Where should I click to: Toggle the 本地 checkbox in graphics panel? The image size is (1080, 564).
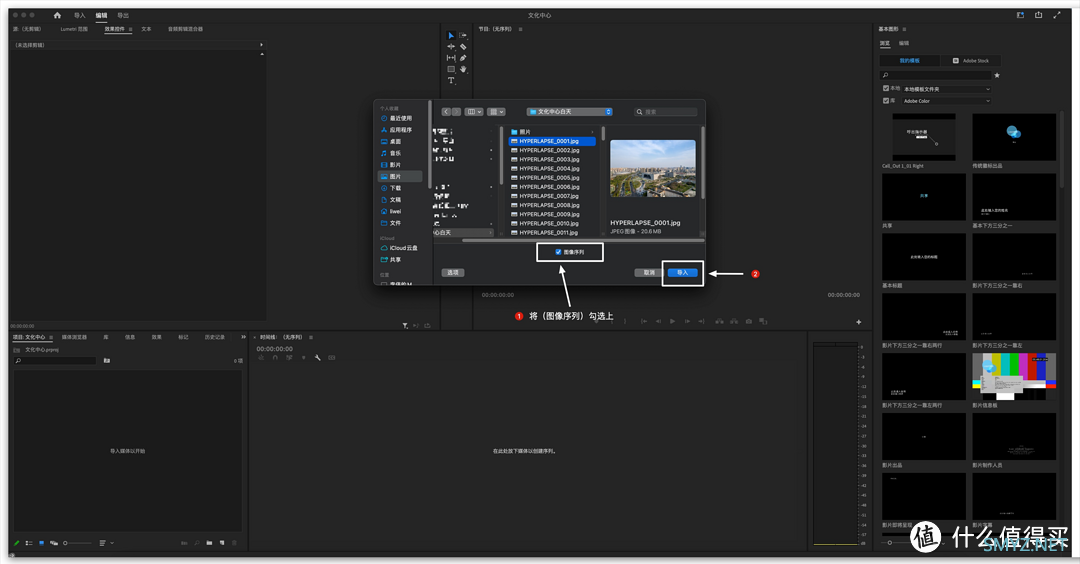pyautogui.click(x=886, y=88)
